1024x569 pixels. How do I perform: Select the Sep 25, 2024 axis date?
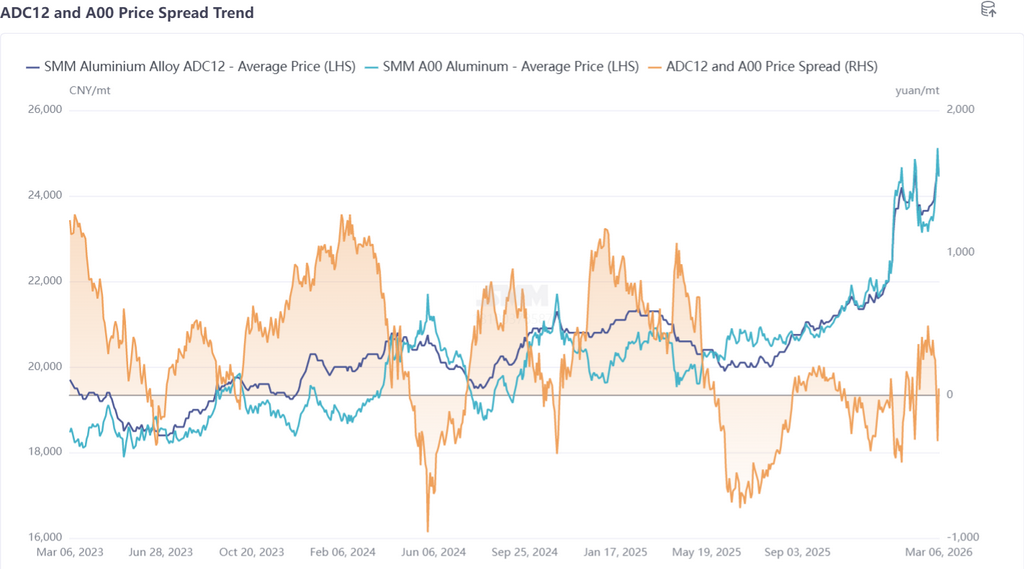pyautogui.click(x=524, y=552)
